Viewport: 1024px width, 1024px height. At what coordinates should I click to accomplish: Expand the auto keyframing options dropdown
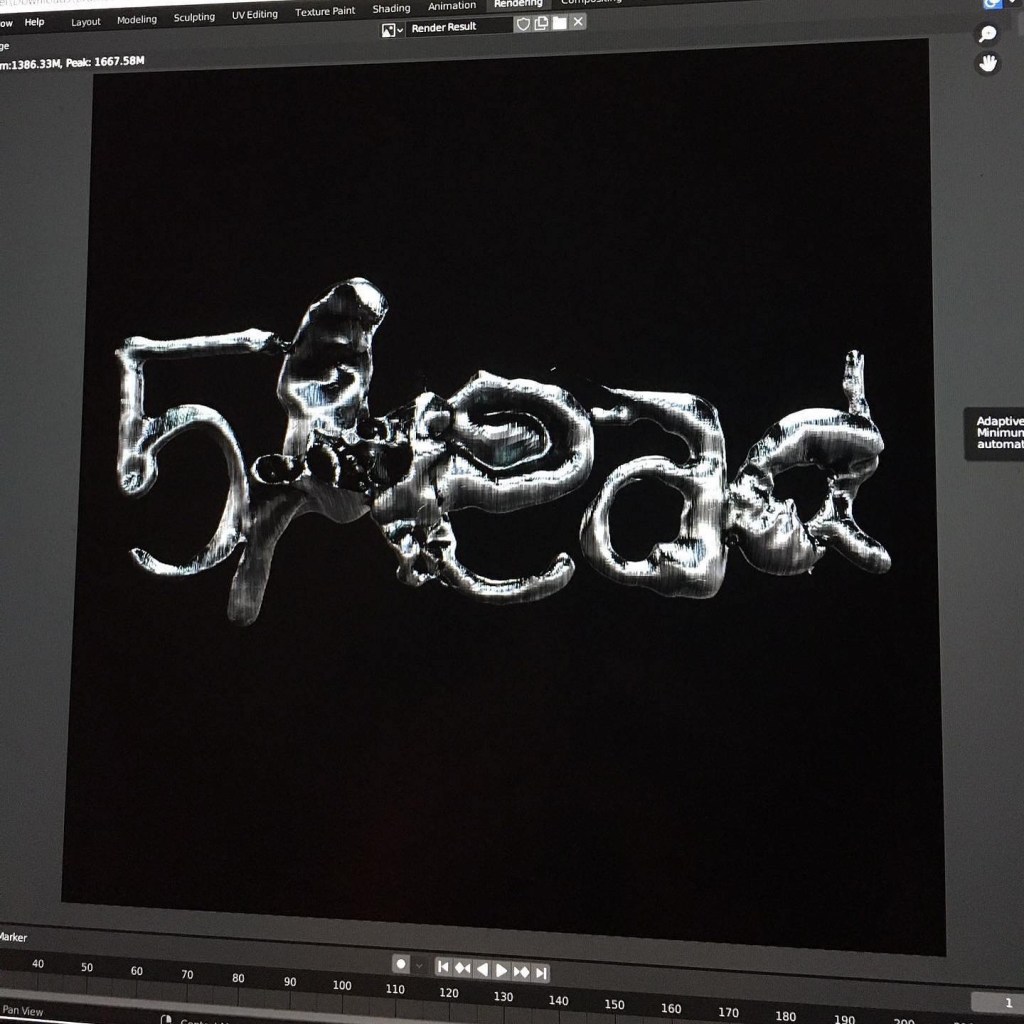[420, 966]
